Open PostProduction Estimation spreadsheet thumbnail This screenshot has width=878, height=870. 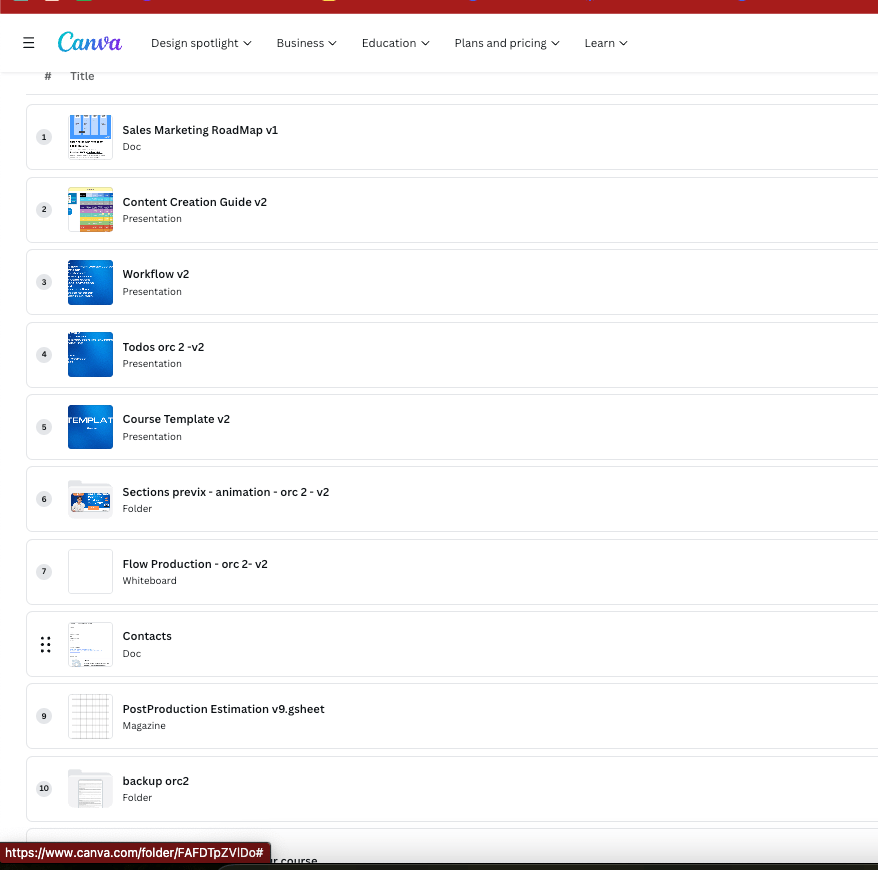click(90, 717)
